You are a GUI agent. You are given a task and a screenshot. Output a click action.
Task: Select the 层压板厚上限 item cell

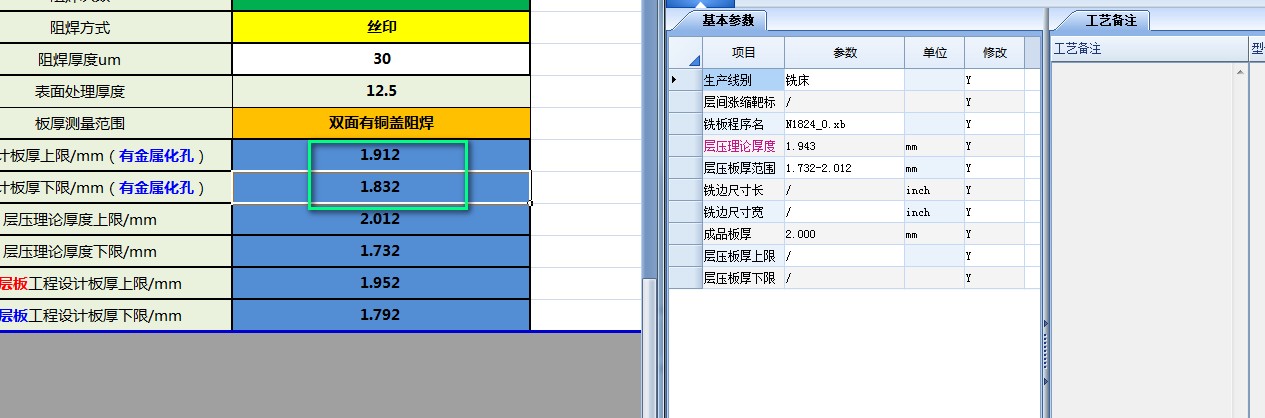743,255
